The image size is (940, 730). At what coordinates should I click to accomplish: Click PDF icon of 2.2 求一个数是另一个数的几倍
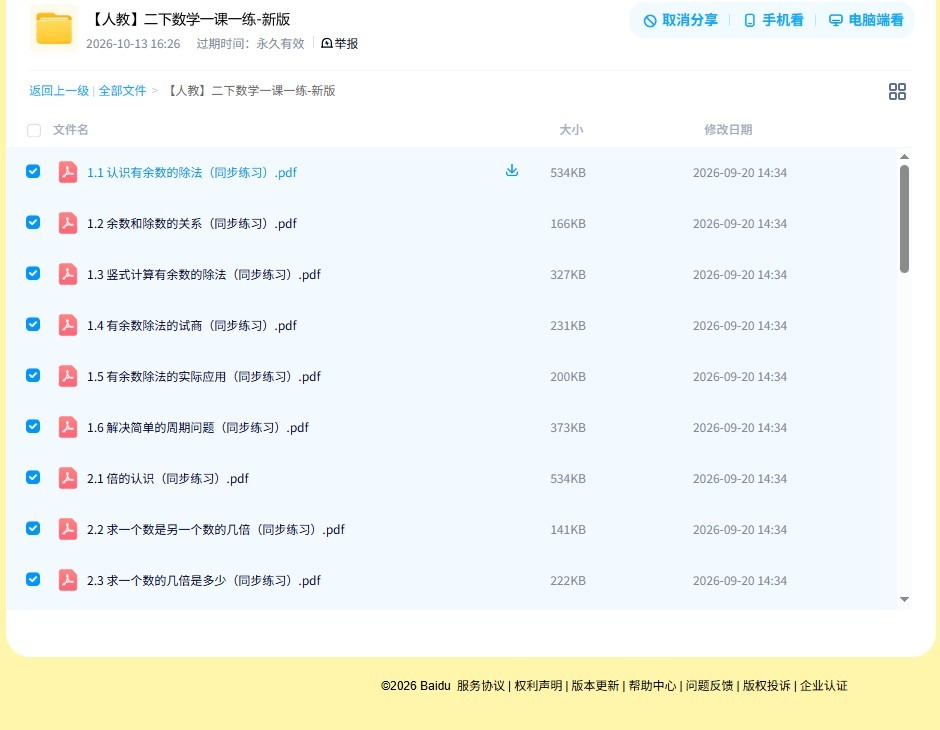tap(67, 529)
